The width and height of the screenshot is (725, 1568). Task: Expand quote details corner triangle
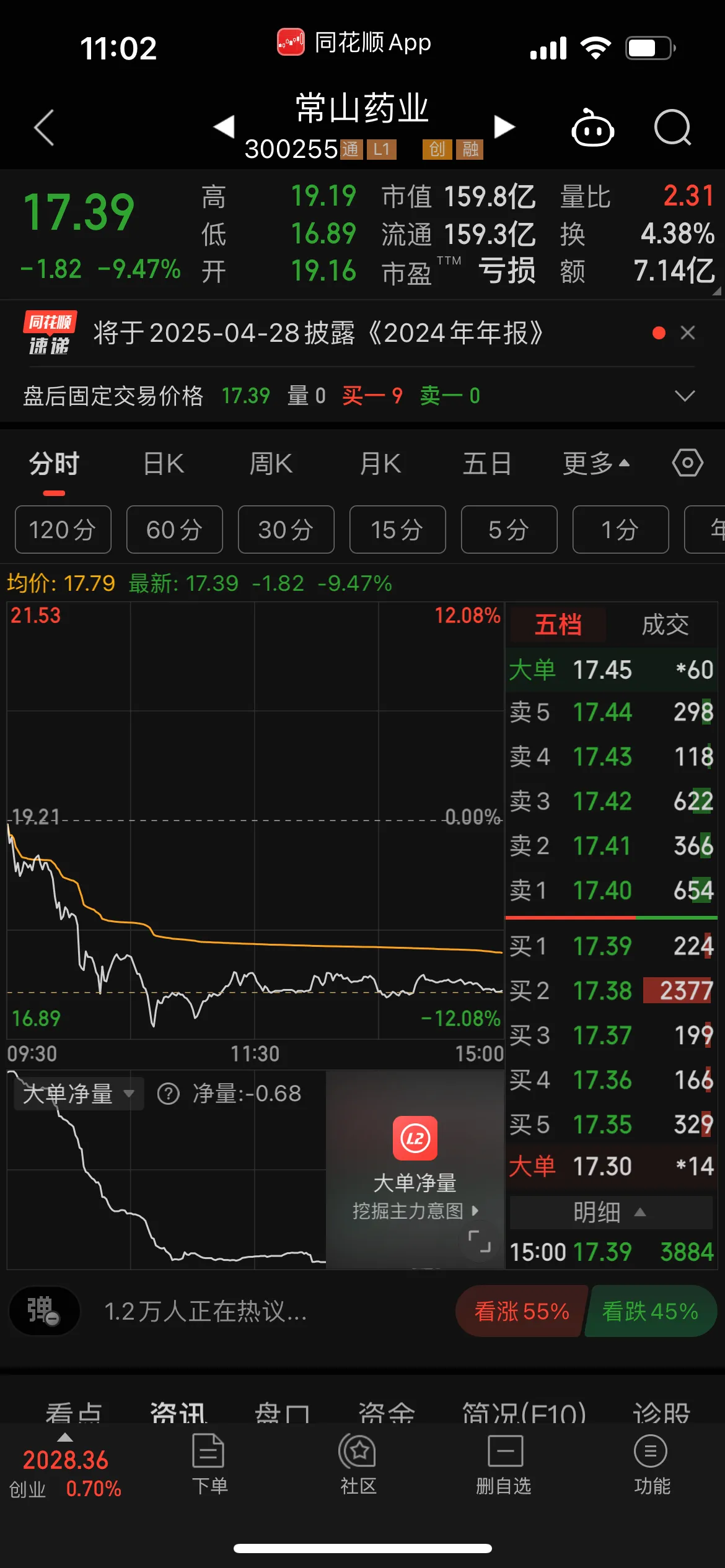pyautogui.click(x=717, y=290)
